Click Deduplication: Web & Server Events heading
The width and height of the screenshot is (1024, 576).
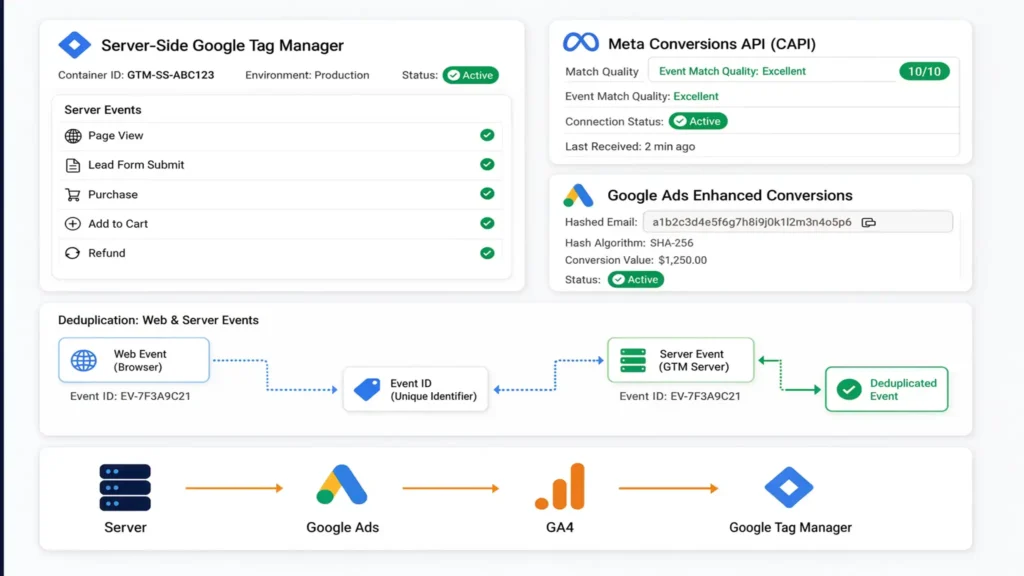click(x=158, y=320)
